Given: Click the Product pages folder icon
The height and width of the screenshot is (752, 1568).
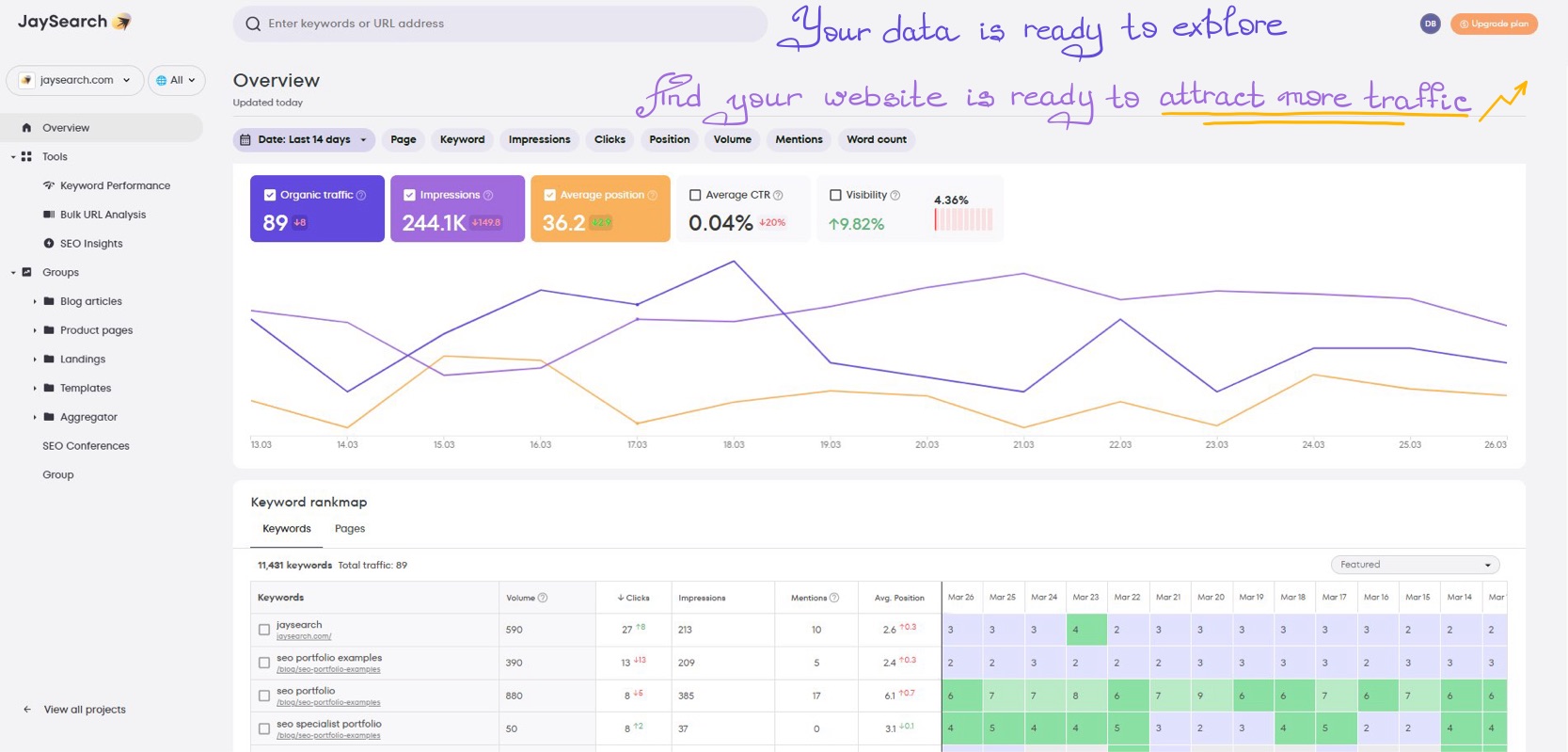Looking at the screenshot, I should tap(49, 330).
